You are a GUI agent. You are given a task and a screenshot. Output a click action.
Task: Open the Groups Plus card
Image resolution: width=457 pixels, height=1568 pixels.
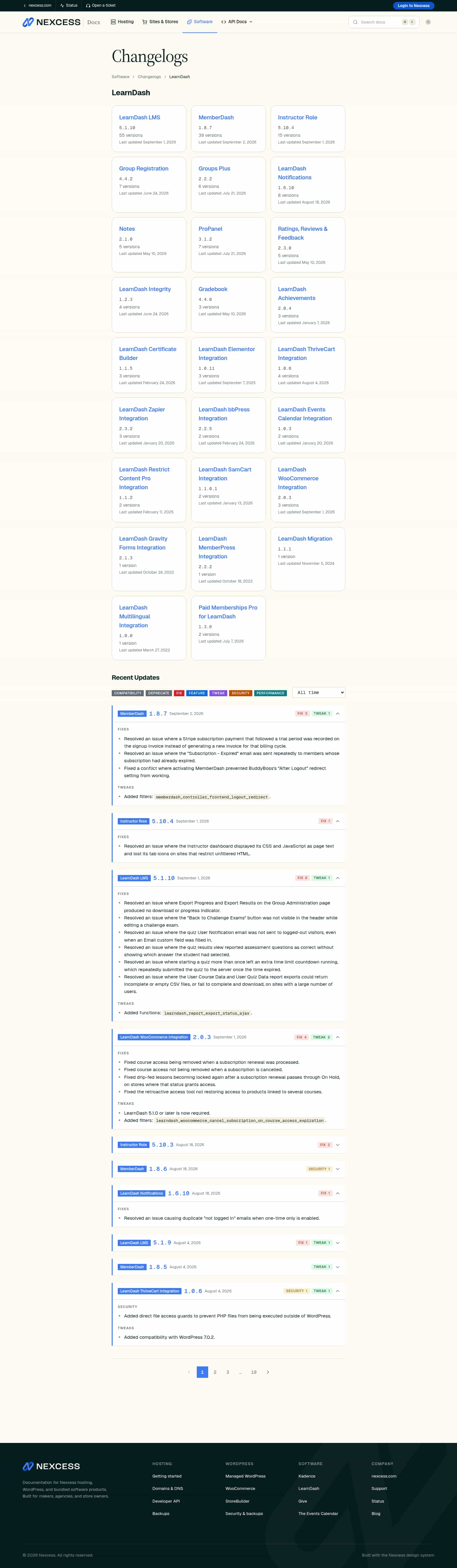click(x=228, y=184)
